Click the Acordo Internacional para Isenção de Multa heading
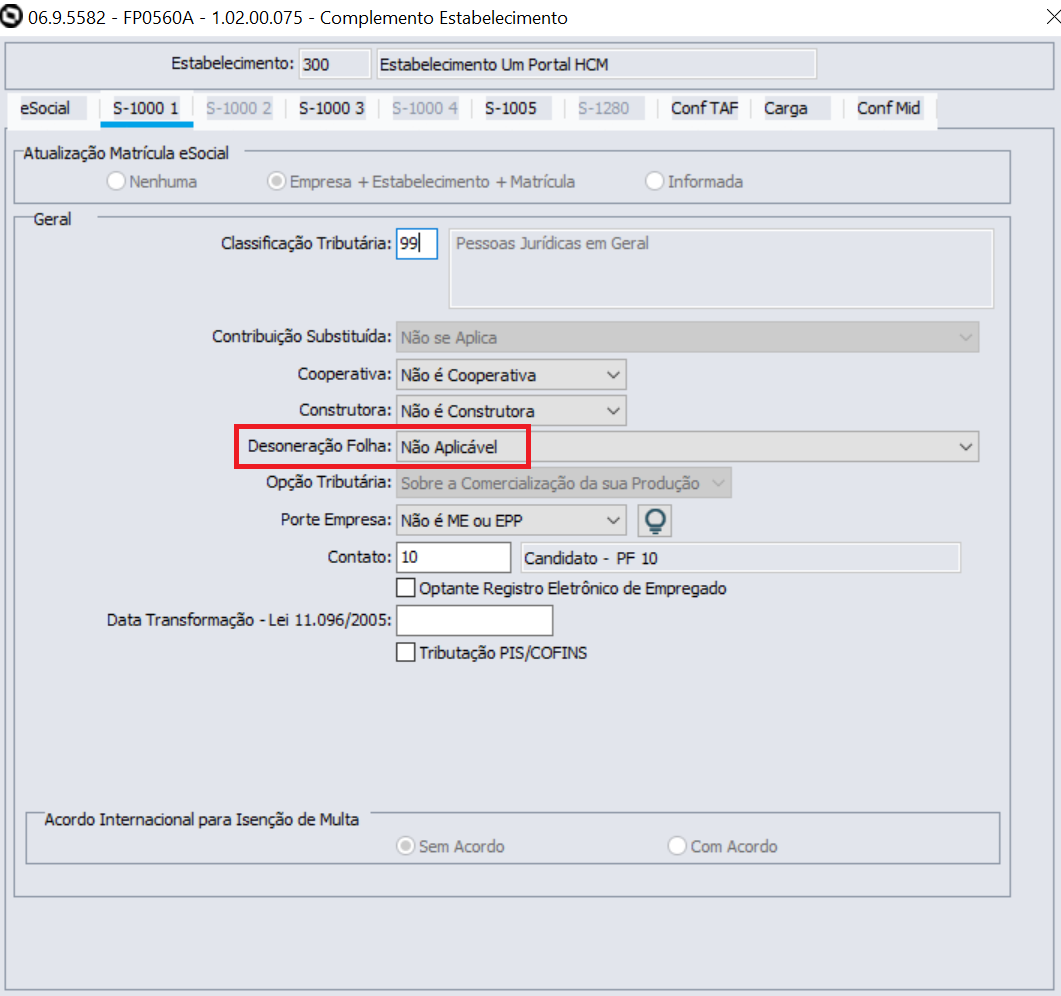 tap(202, 819)
